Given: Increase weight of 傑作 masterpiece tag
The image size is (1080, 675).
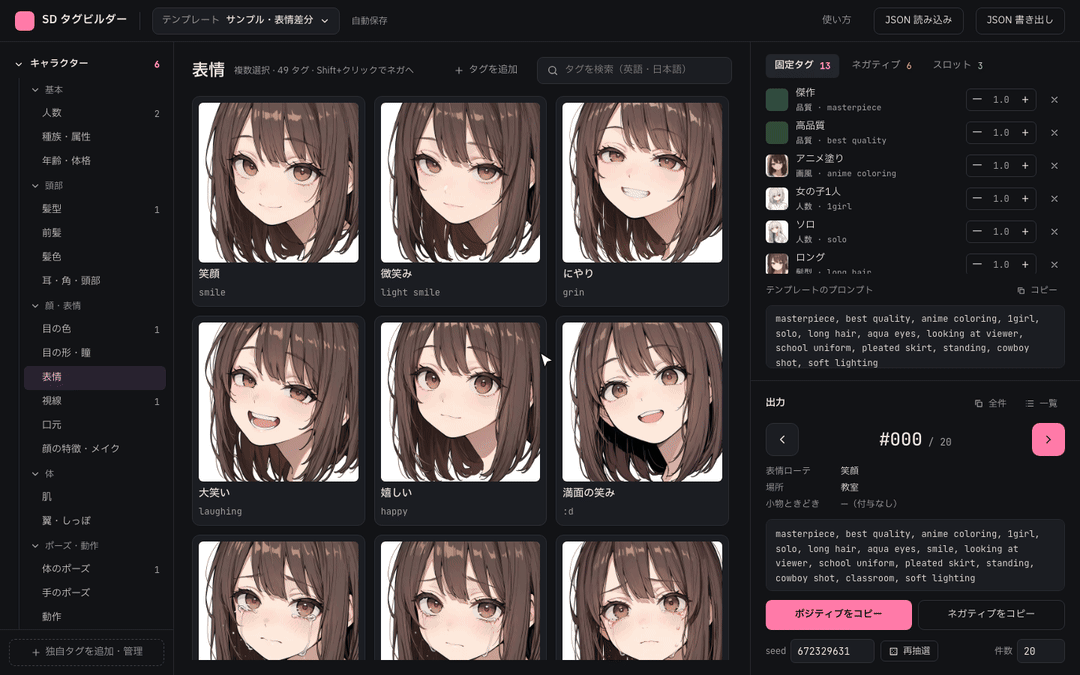Looking at the screenshot, I should (1025, 100).
